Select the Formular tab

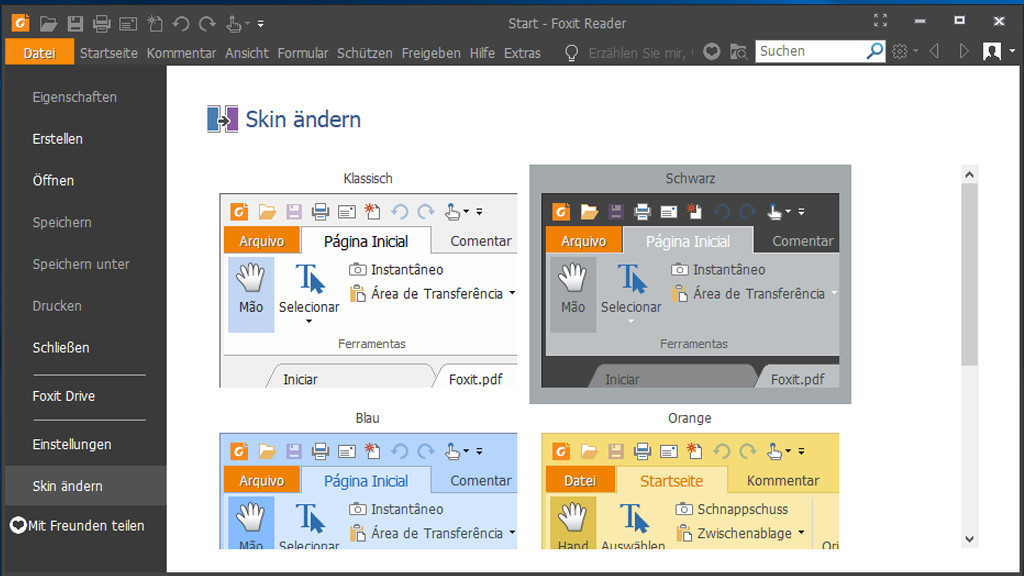(302, 53)
